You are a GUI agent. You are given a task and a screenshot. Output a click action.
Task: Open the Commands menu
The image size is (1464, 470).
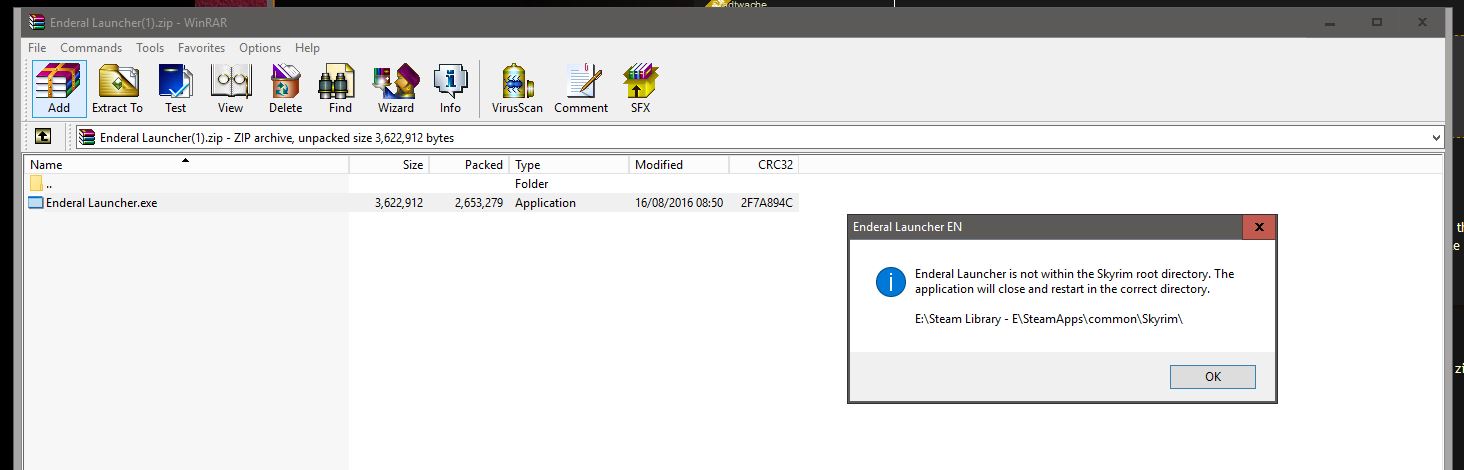pyautogui.click(x=91, y=48)
